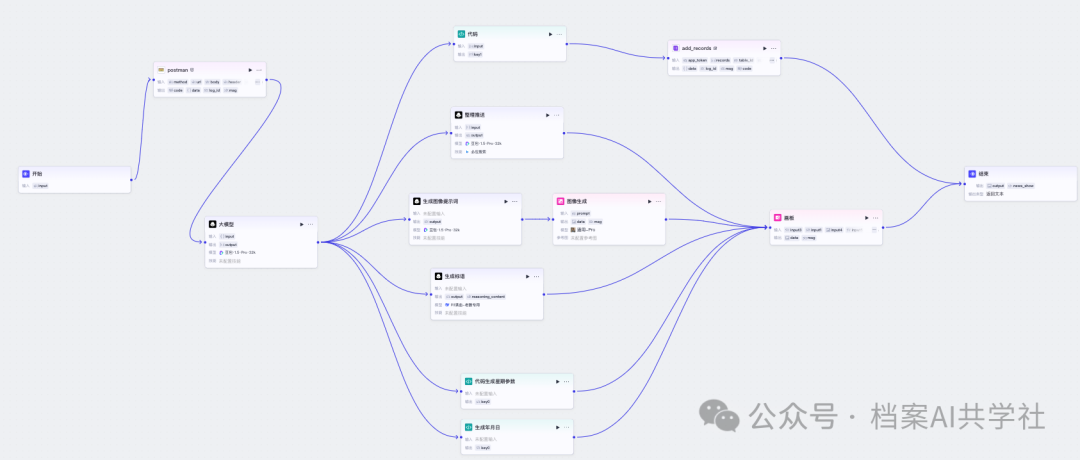Click the 开始 node output connection port
Viewport: 1080px width, 460px height.
(x=131, y=180)
